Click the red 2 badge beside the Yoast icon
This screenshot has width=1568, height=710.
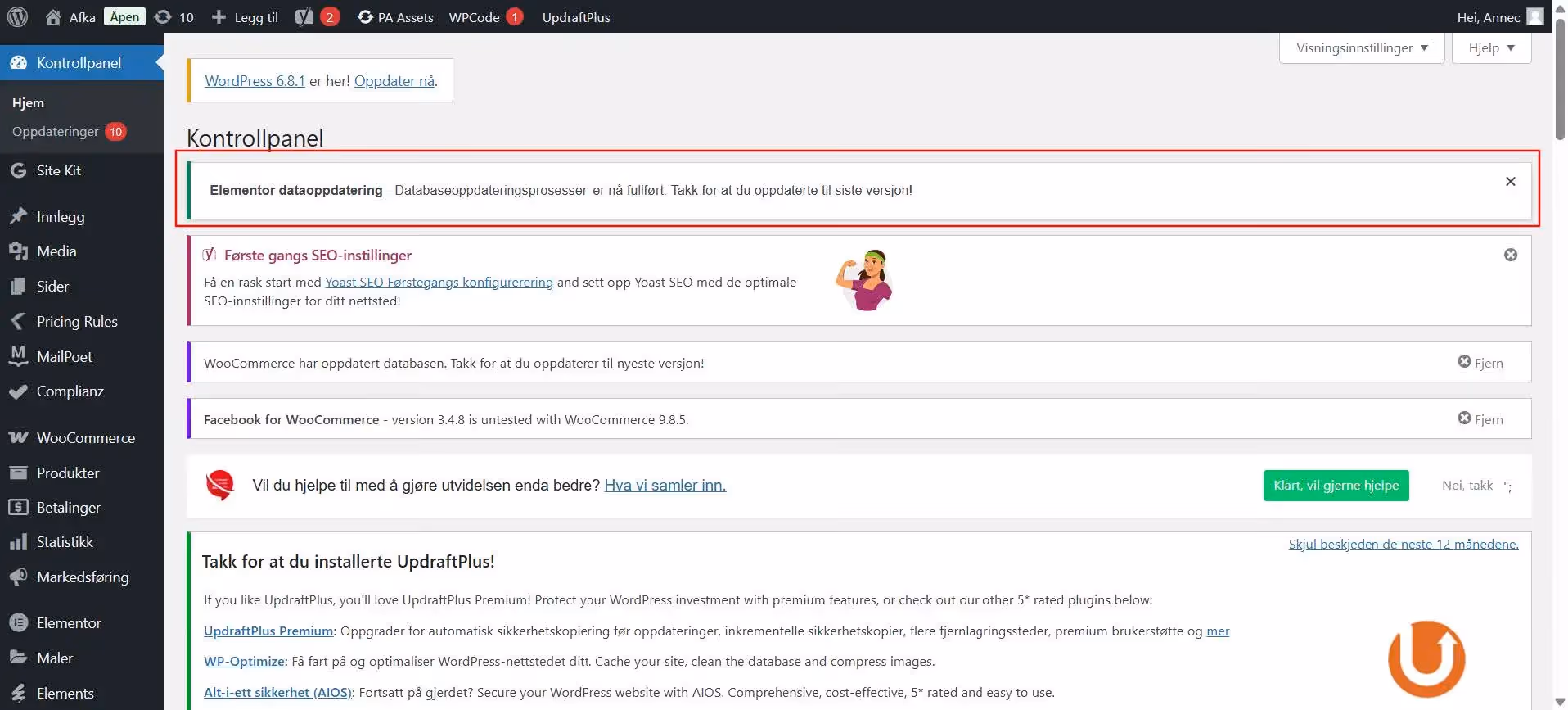point(330,16)
